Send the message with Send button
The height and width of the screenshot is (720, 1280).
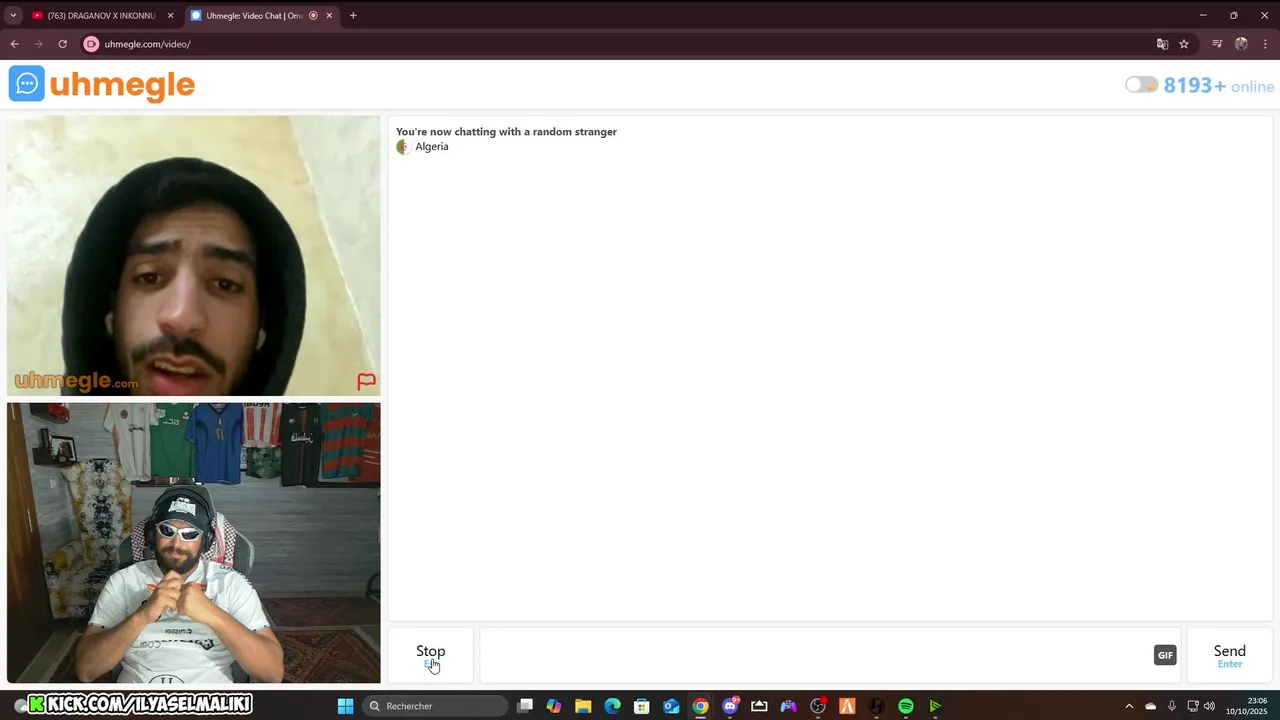coord(1229,655)
